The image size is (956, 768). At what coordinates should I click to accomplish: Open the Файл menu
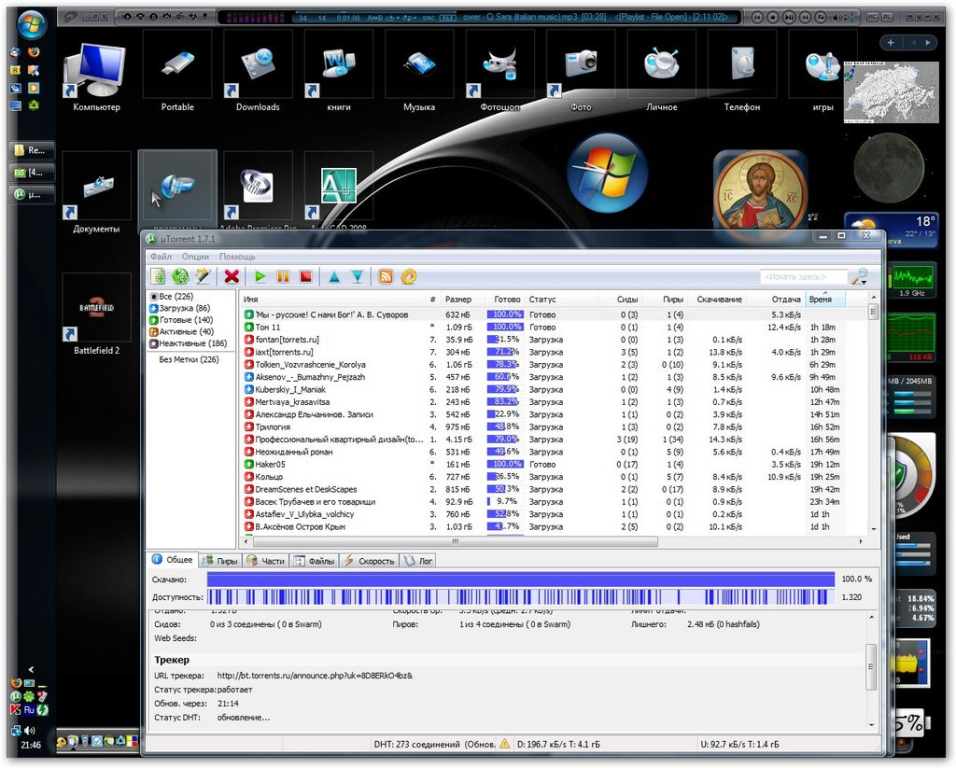tap(161, 257)
